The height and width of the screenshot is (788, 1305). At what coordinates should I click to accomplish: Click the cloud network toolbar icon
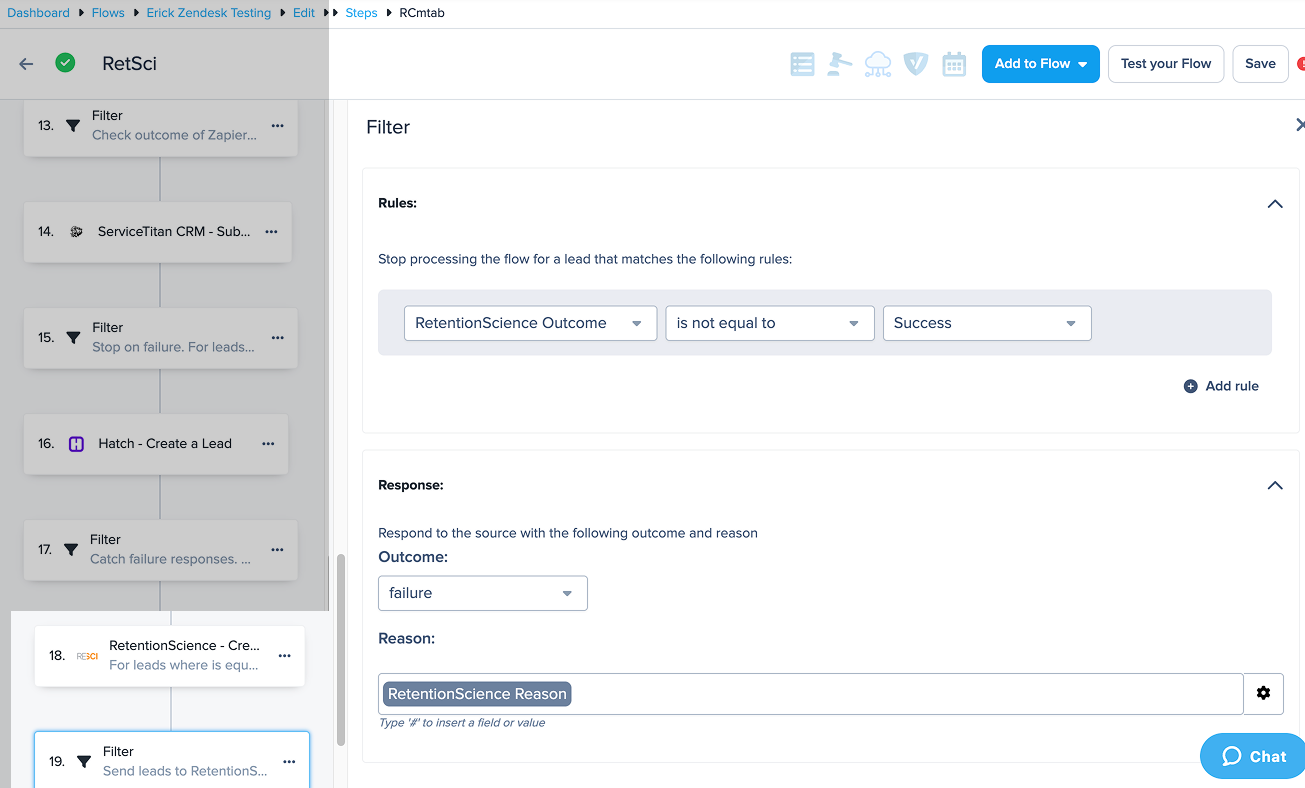tap(878, 64)
